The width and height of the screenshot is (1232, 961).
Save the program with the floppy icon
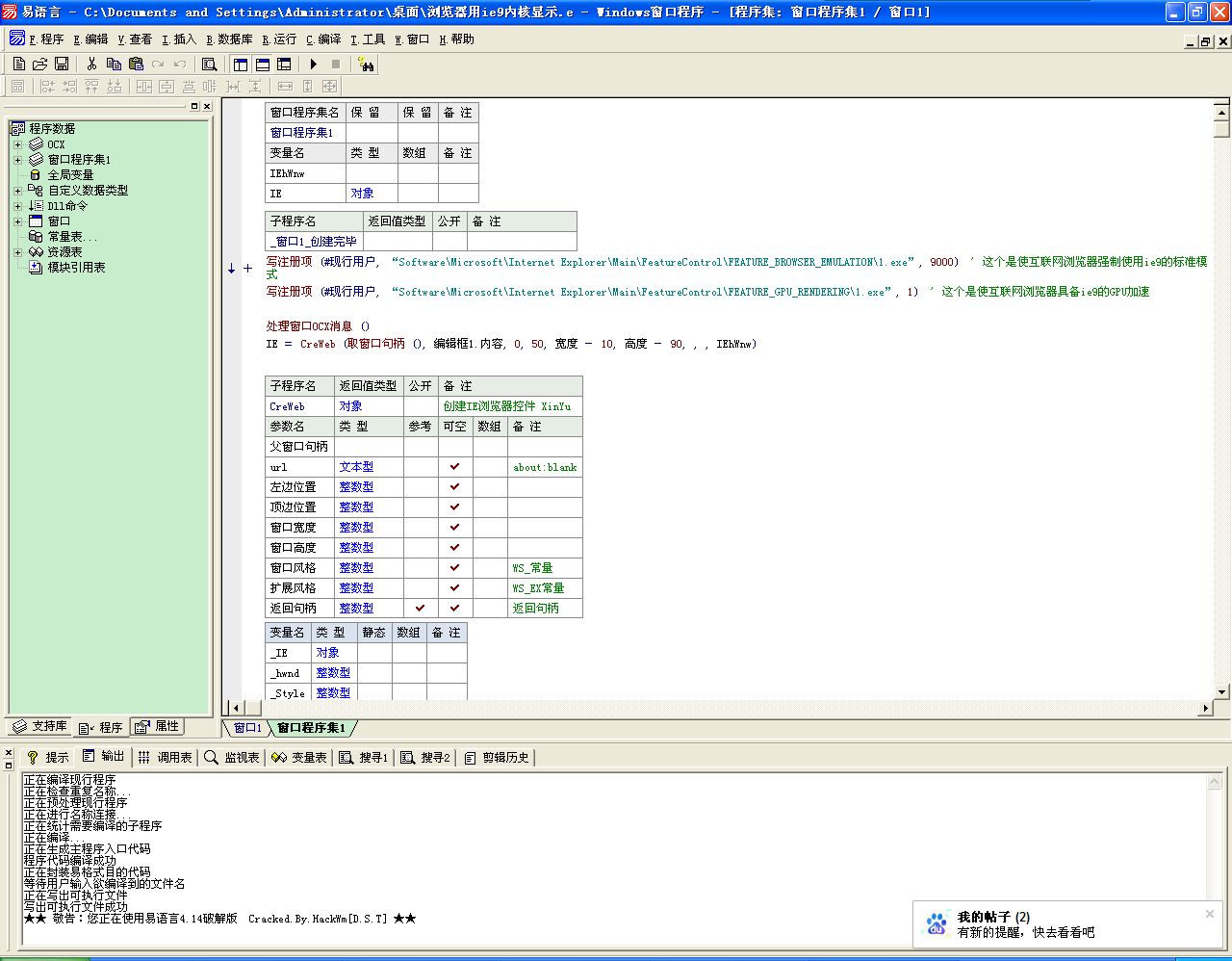[62, 64]
